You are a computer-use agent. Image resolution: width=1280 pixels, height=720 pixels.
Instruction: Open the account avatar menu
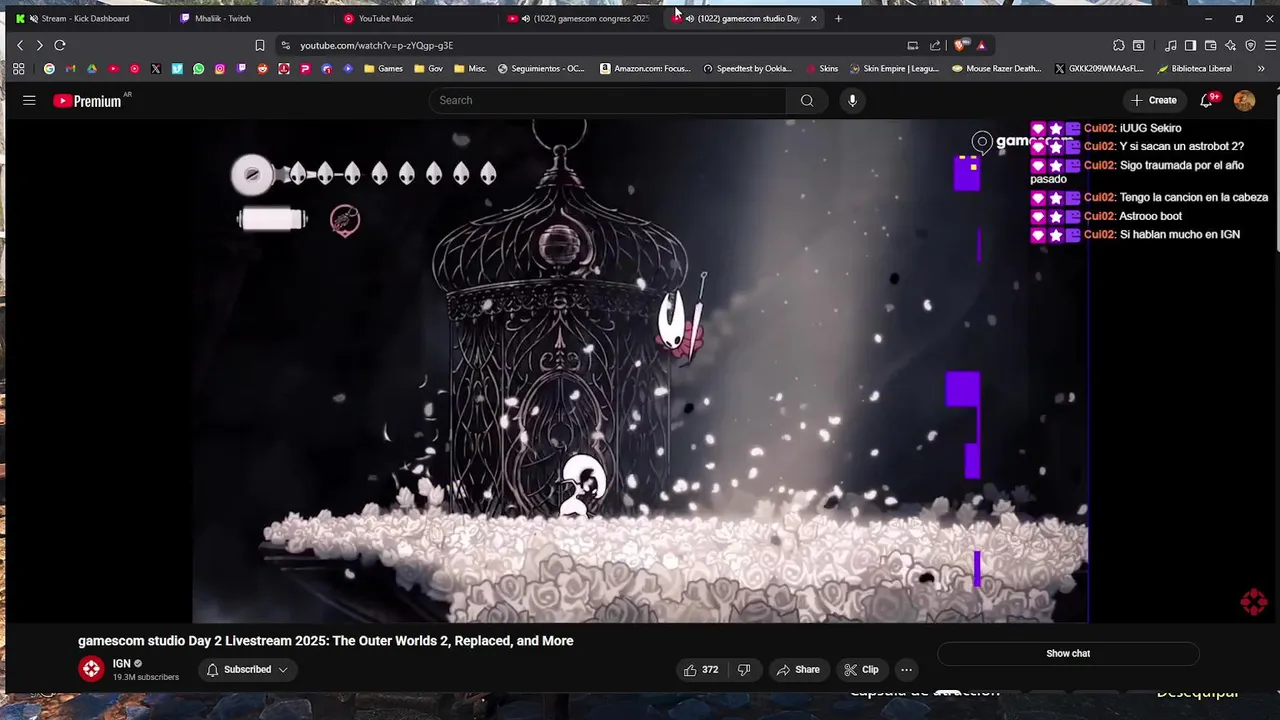coord(1244,100)
